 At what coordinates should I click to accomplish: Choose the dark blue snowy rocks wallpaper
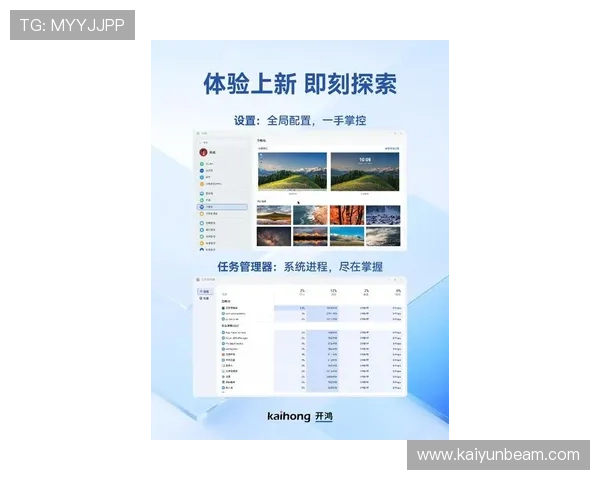[383, 215]
